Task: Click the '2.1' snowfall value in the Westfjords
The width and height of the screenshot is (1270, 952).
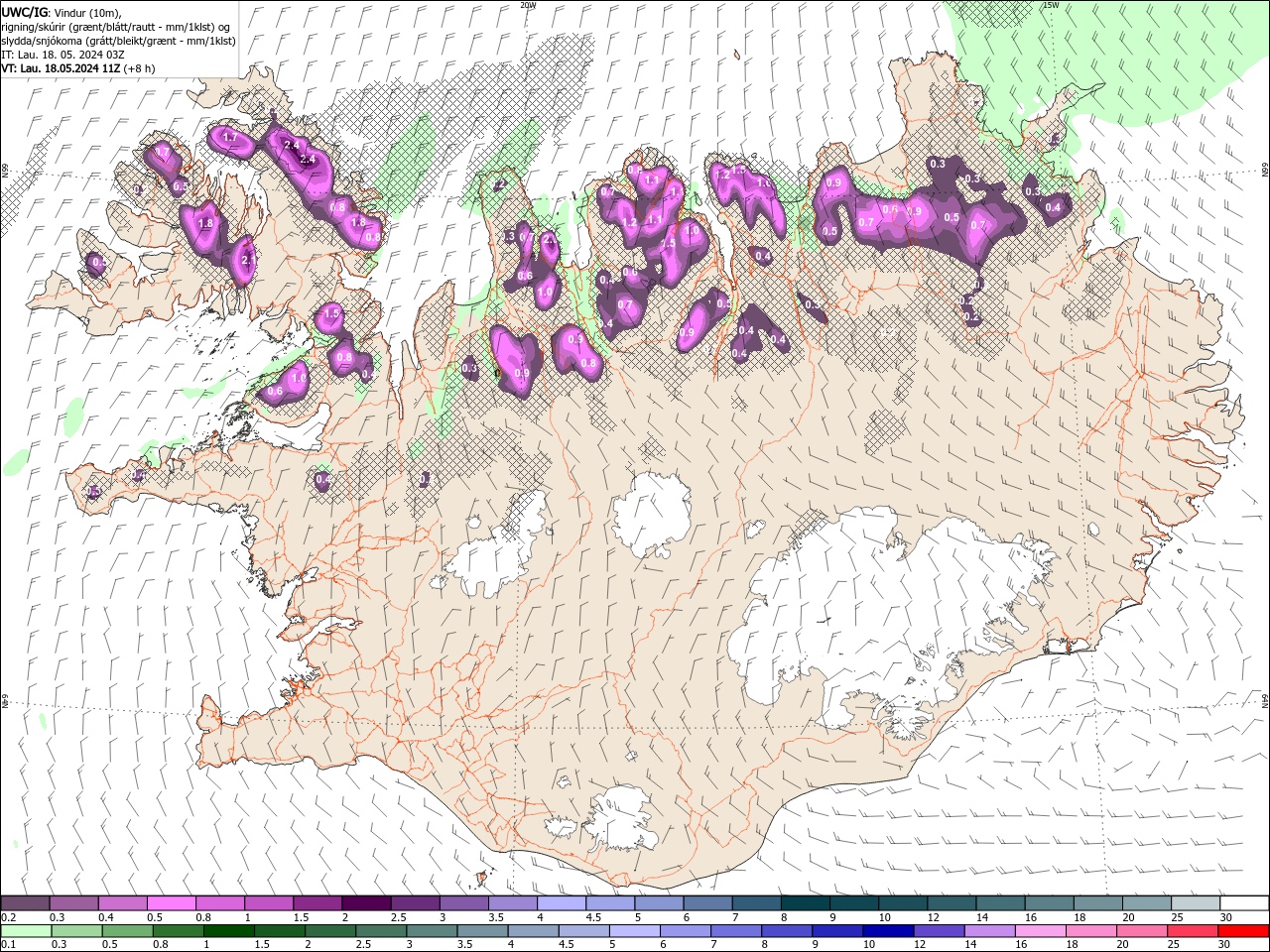Action: (249, 261)
